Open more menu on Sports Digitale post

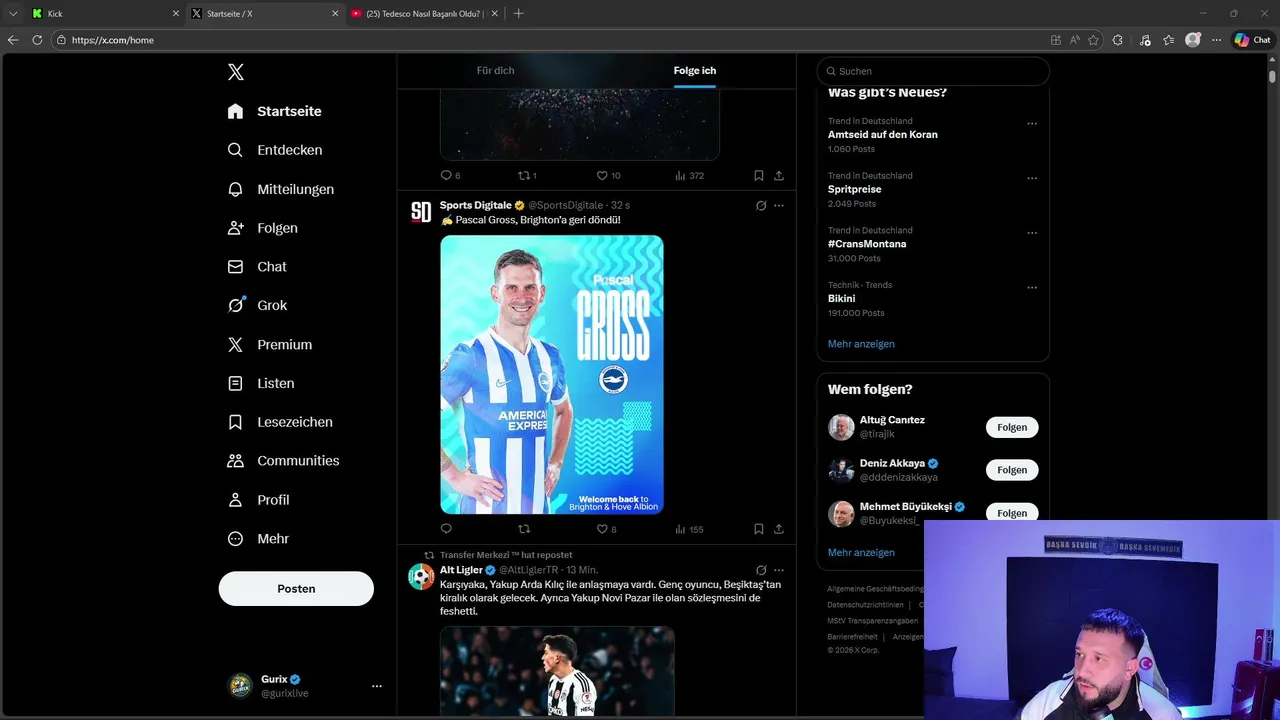(779, 206)
